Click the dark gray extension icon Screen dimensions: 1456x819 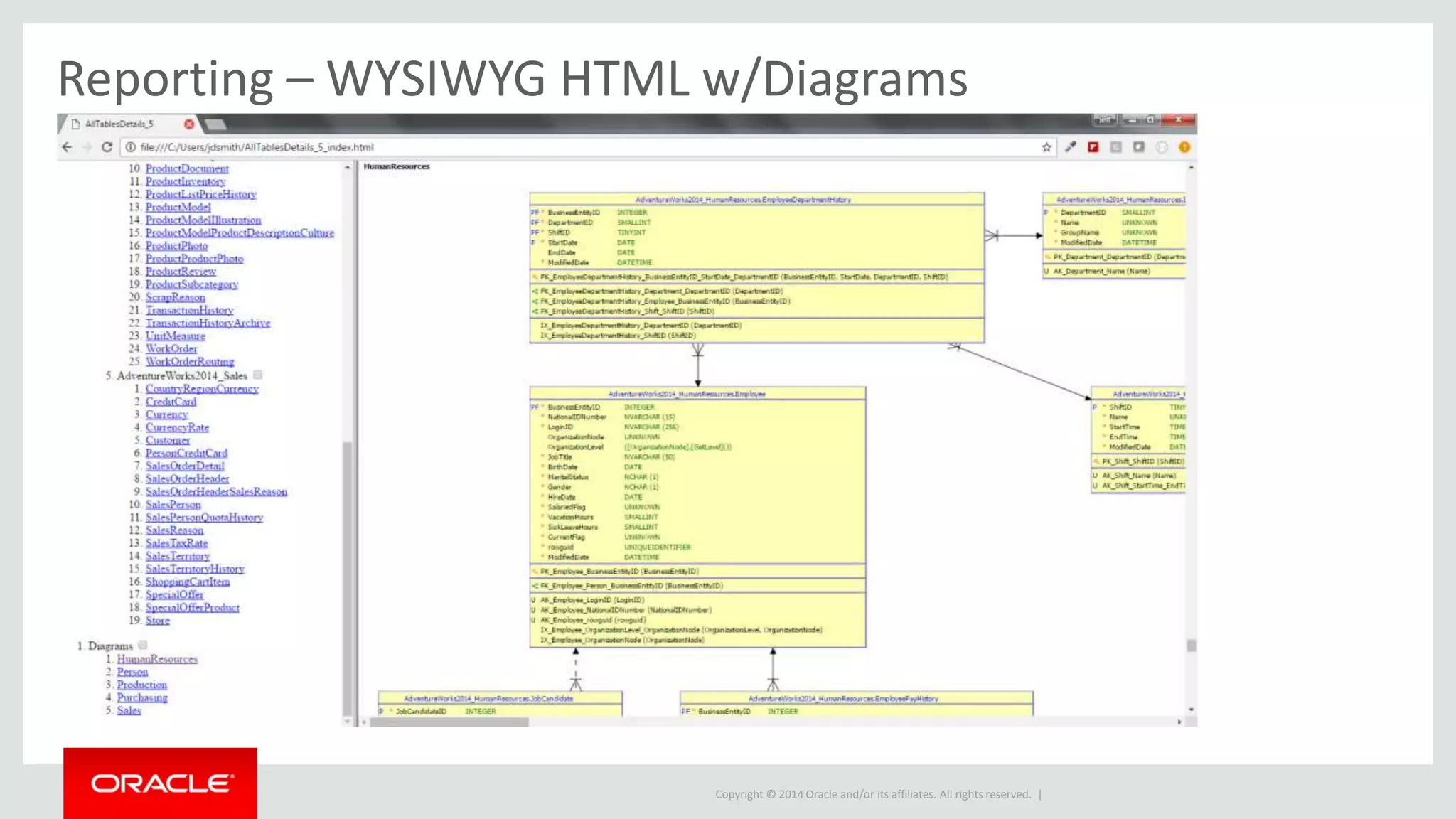tap(1139, 147)
